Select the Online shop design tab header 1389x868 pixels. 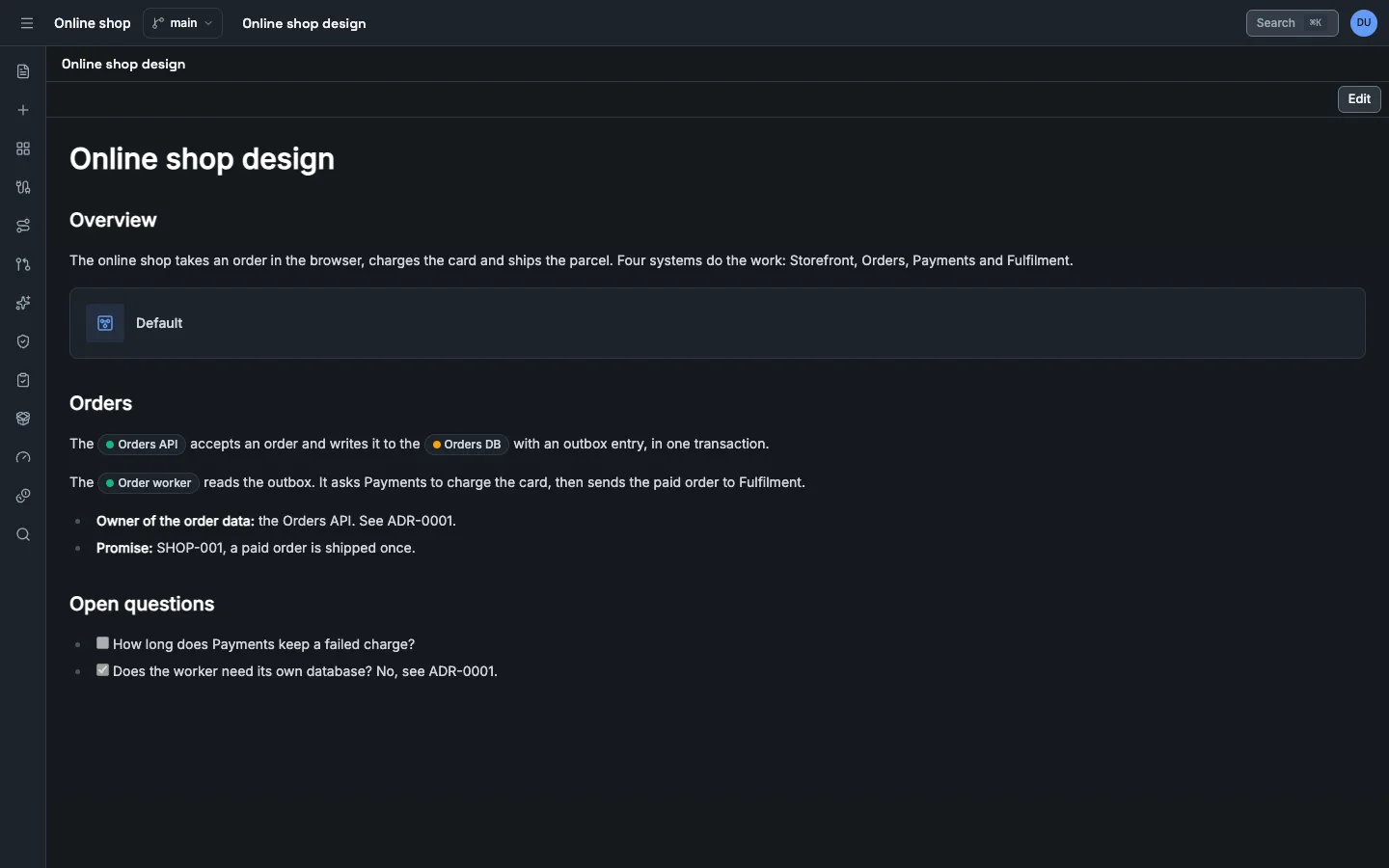coord(123,64)
